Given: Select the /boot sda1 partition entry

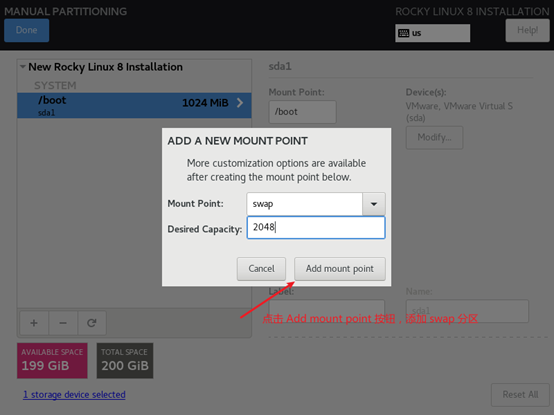Looking at the screenshot, I should point(134,105).
